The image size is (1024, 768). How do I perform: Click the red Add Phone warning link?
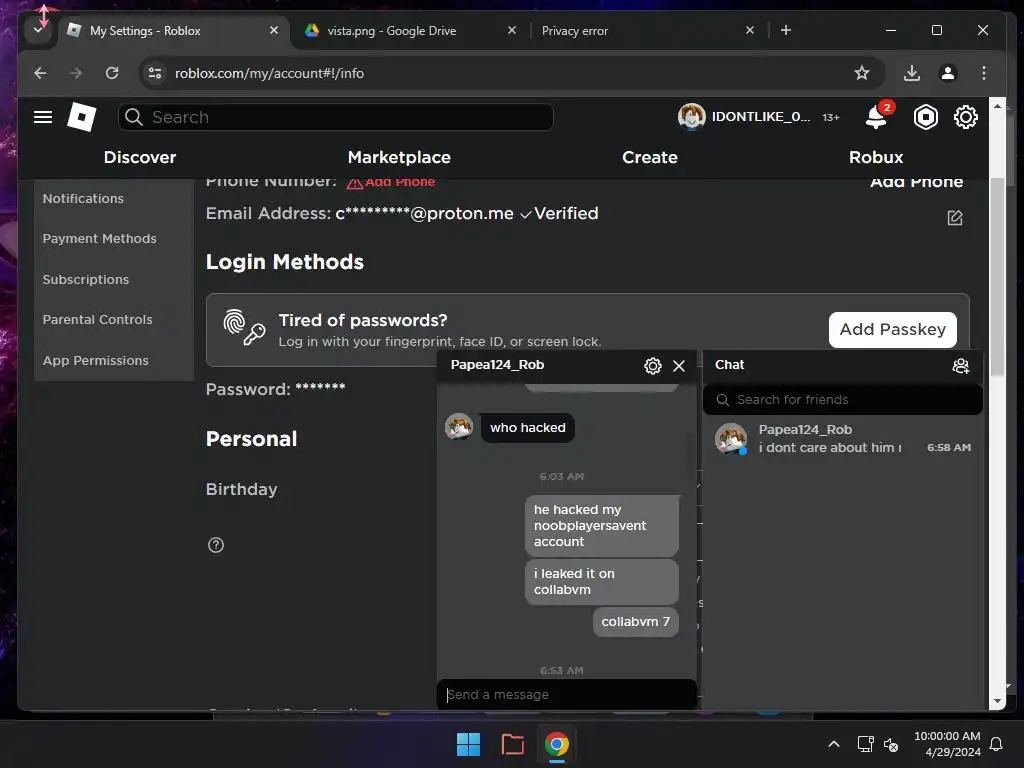click(391, 182)
